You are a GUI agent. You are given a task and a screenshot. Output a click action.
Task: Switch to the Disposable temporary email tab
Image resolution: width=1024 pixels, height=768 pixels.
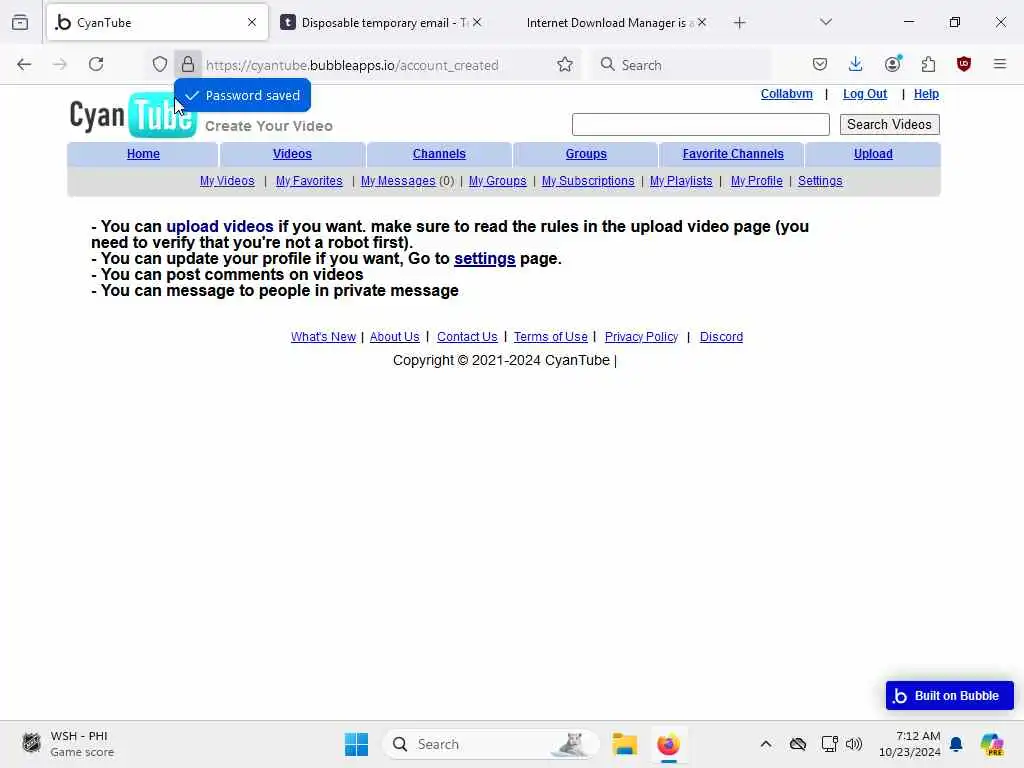(382, 23)
